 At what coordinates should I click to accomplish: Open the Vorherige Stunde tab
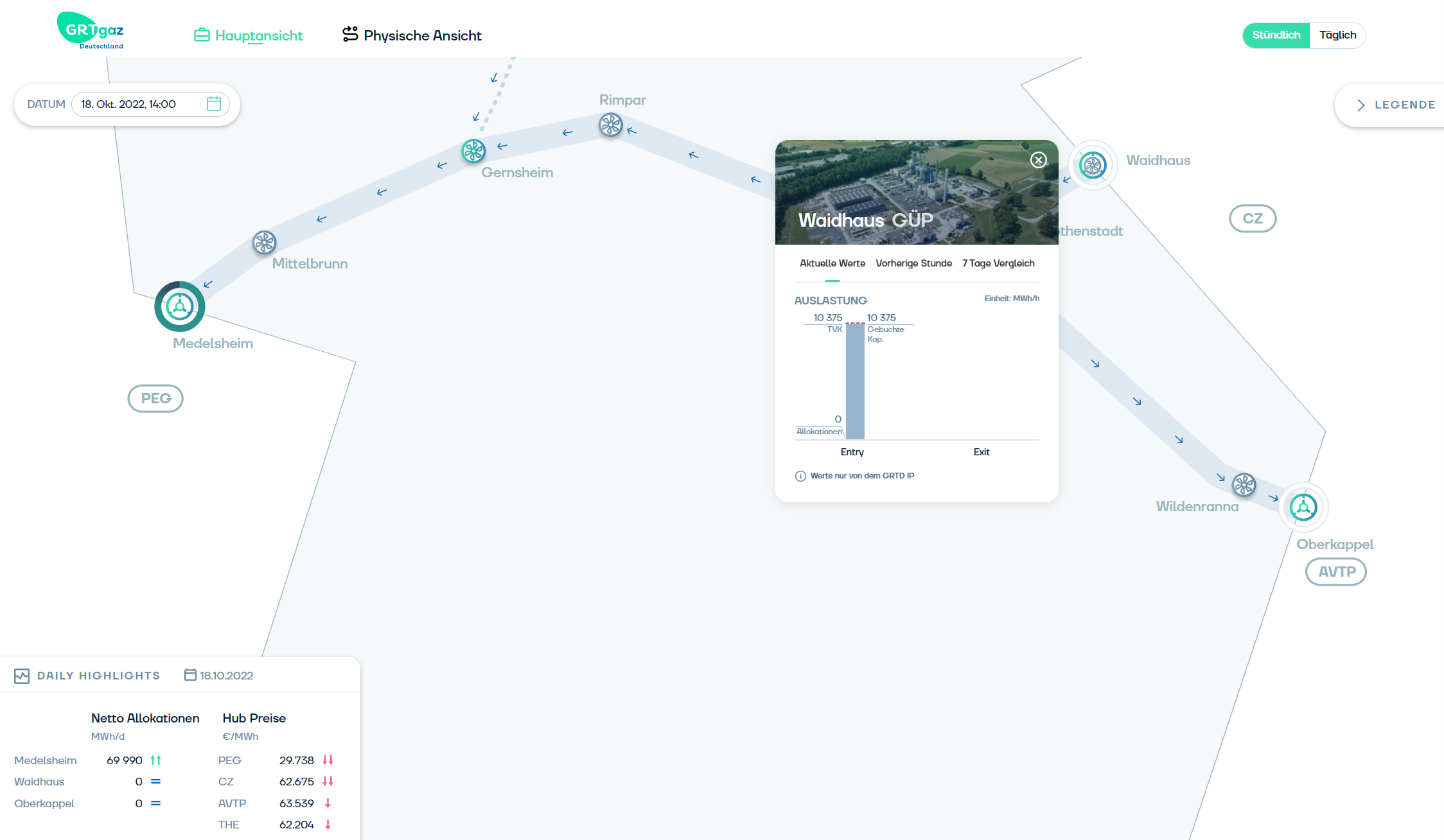[913, 263]
